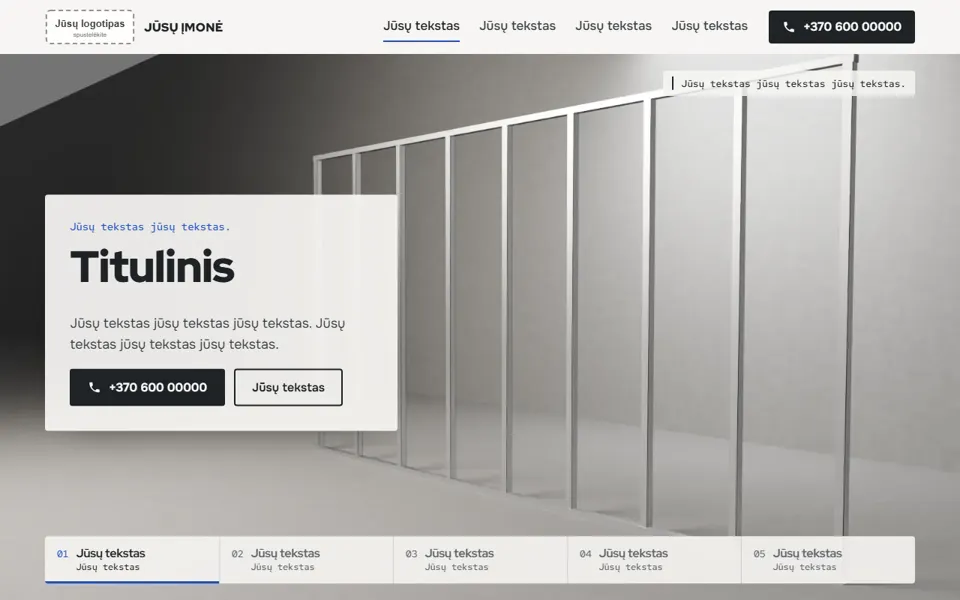Call +370 600 00000 from the header button
This screenshot has width=960, height=600.
(x=842, y=27)
